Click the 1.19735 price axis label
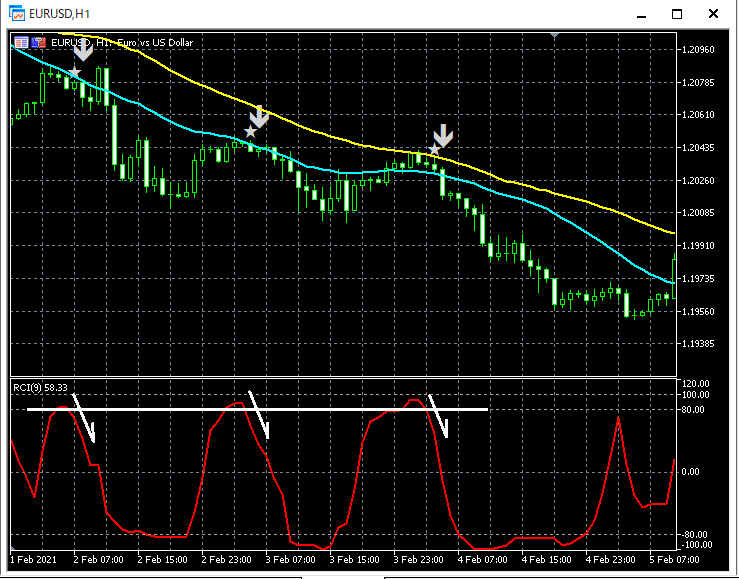The image size is (739, 579). (698, 278)
